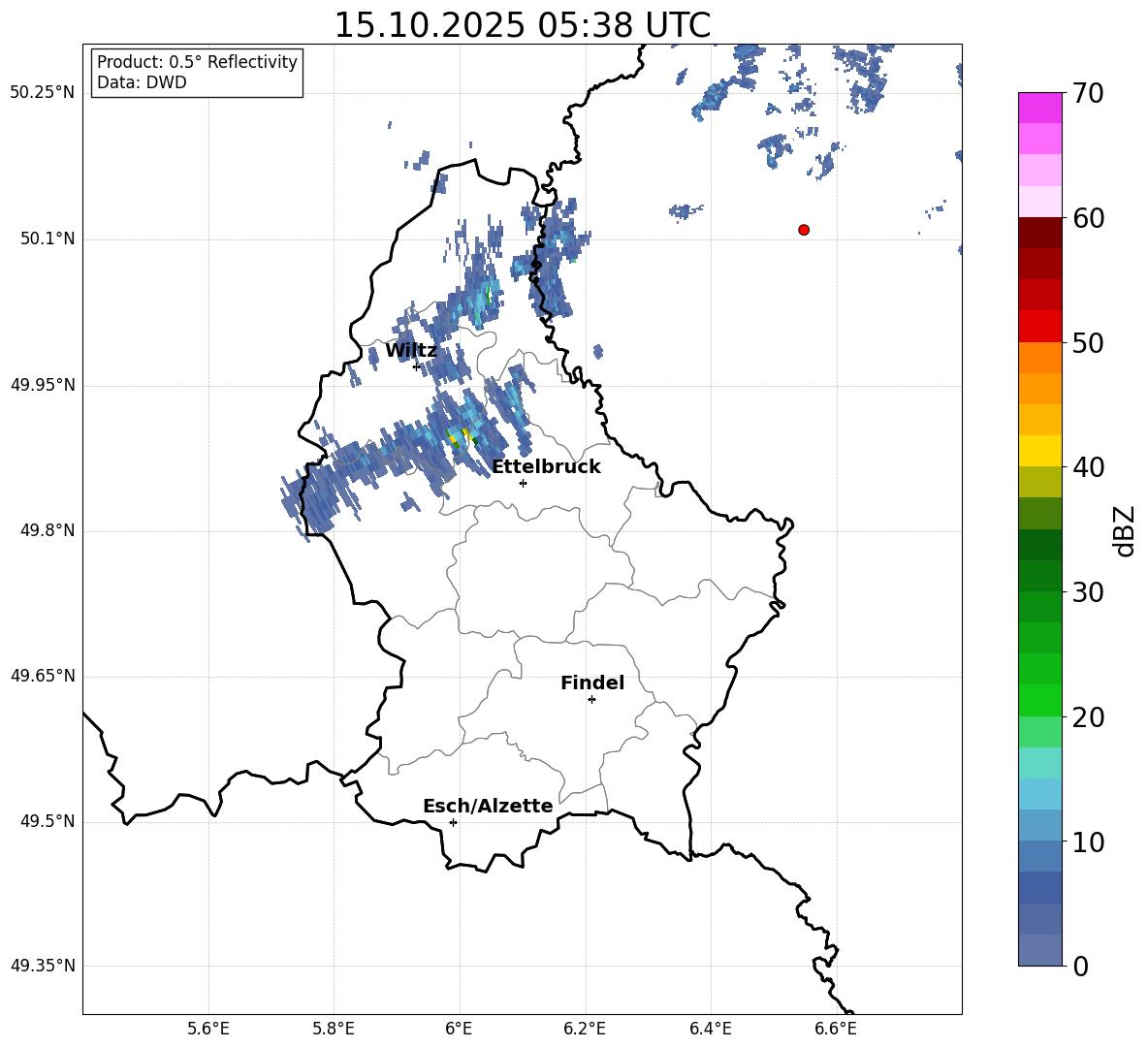Click the orange colorbar segment below 50

pos(1040,358)
